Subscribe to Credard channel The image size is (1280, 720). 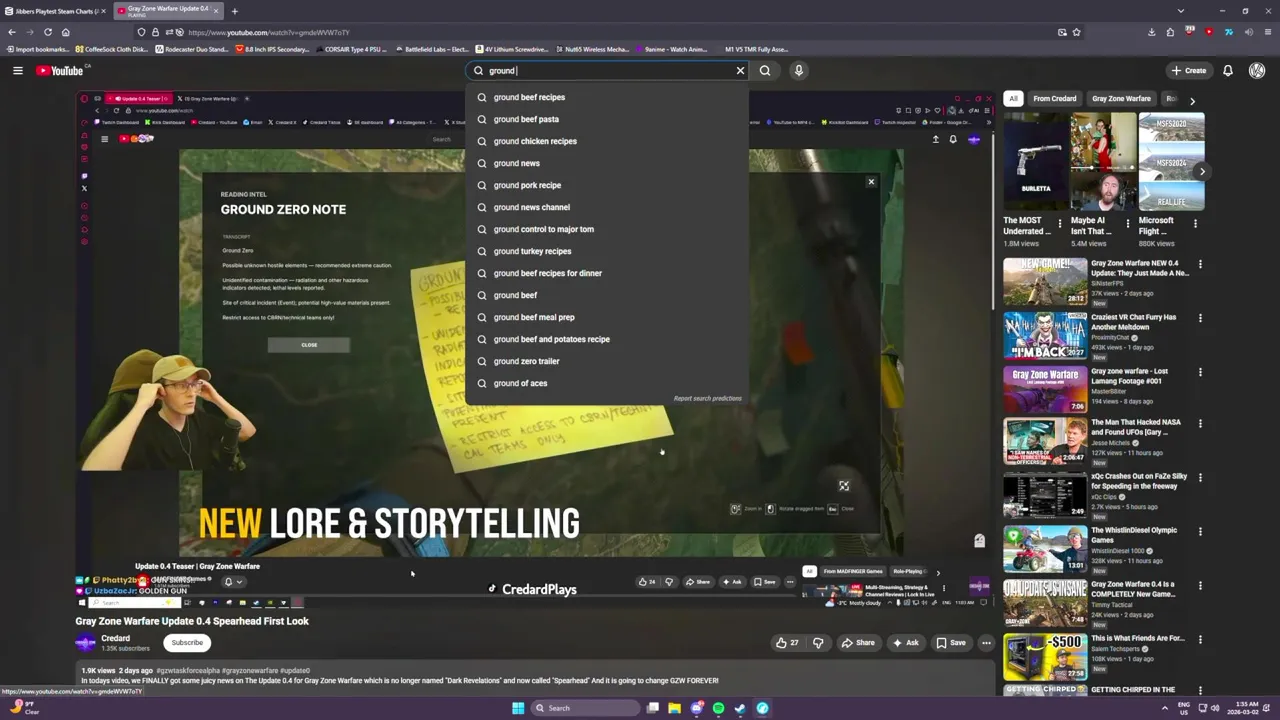pyautogui.click(x=187, y=642)
